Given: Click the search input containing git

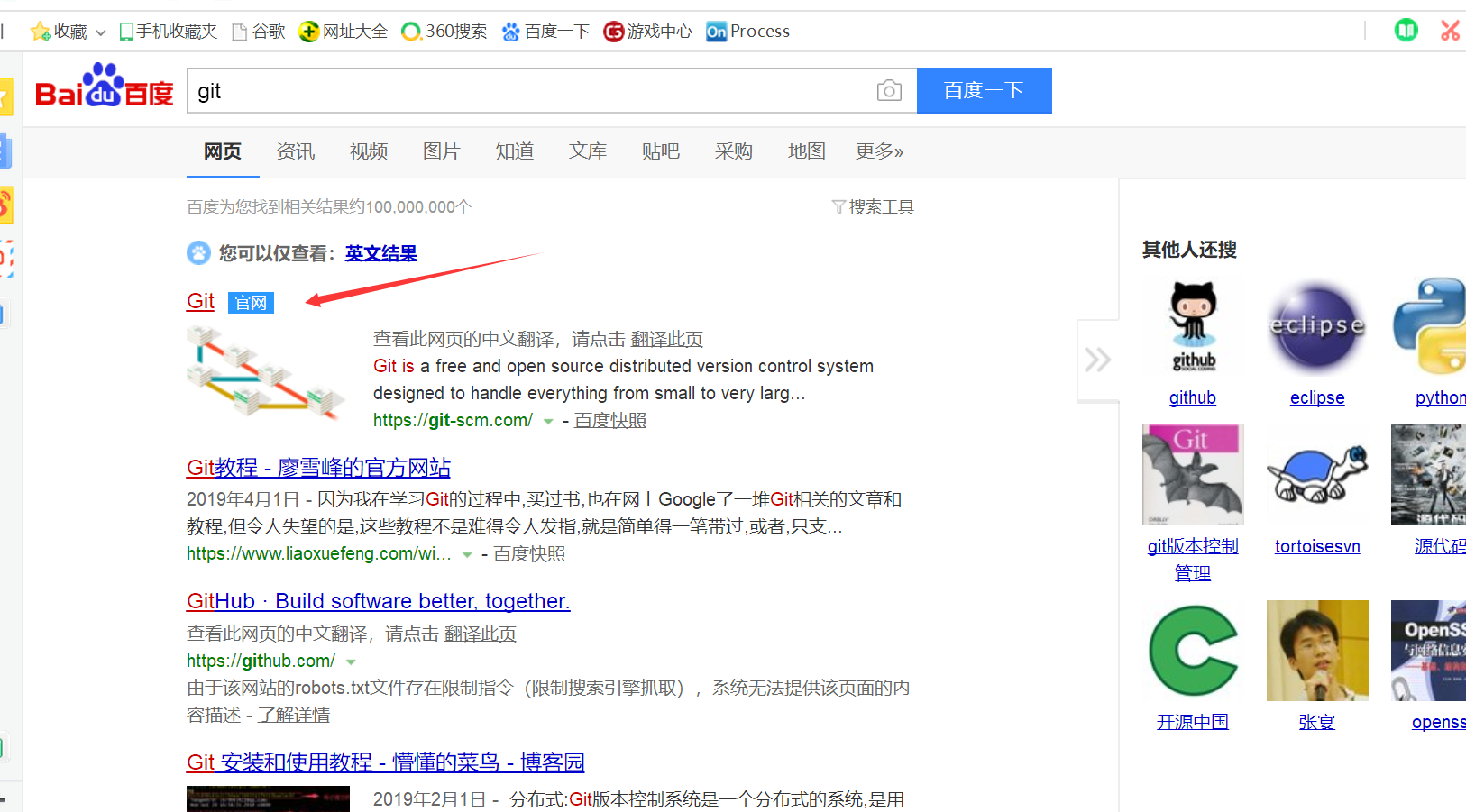Looking at the screenshot, I should click(552, 91).
